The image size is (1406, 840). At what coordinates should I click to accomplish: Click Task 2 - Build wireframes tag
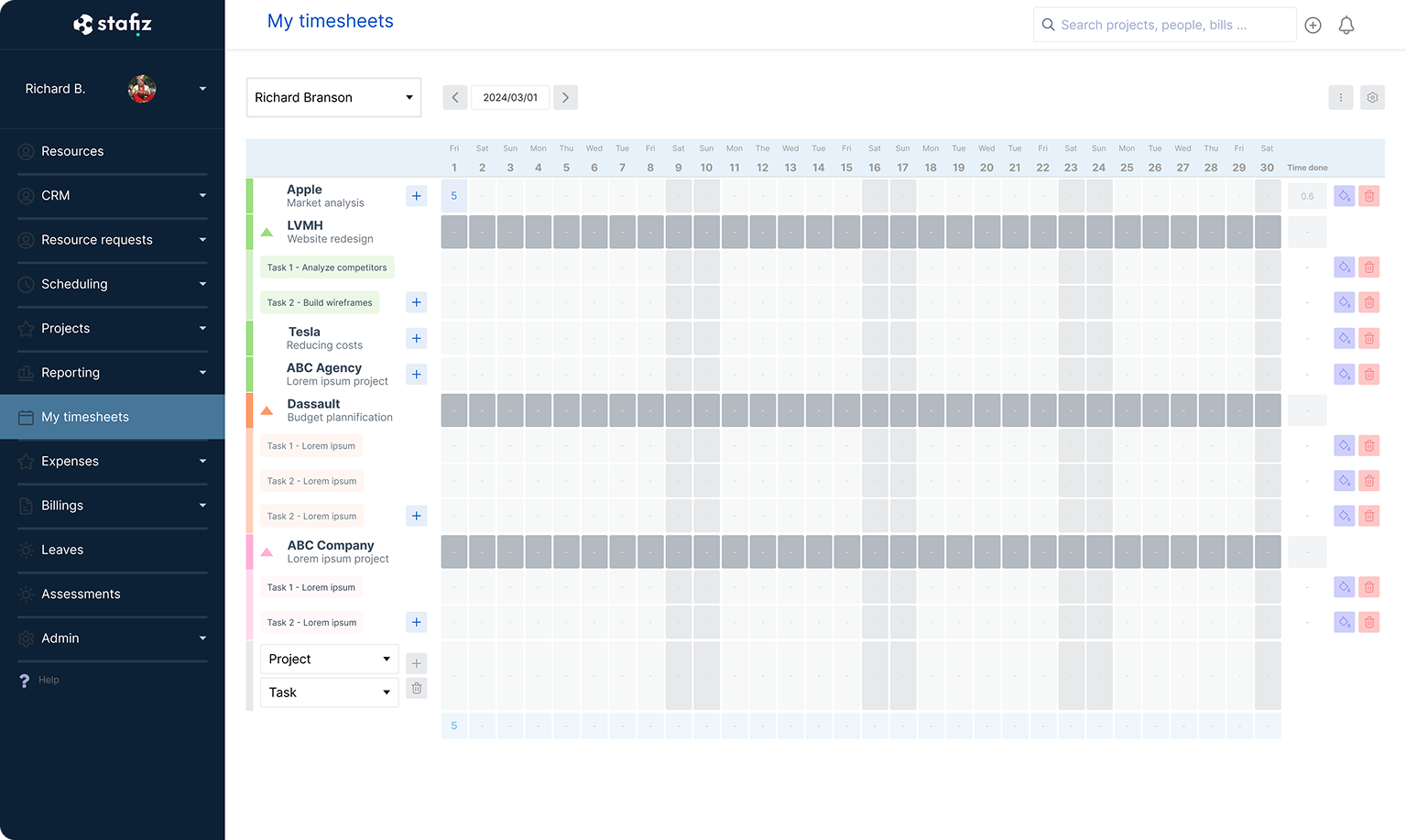click(320, 302)
